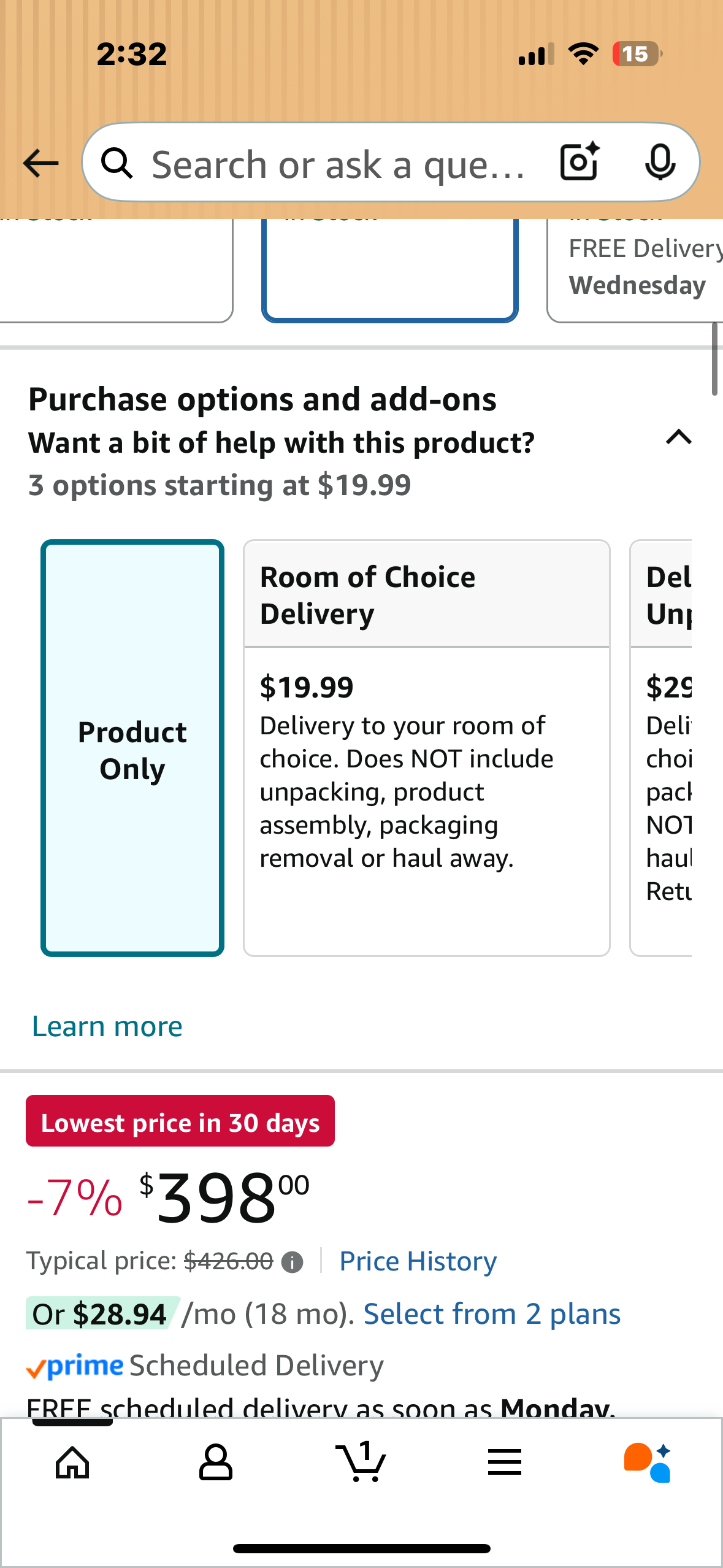Image resolution: width=723 pixels, height=1568 pixels.
Task: Select the Product Only option
Action: pos(132,748)
